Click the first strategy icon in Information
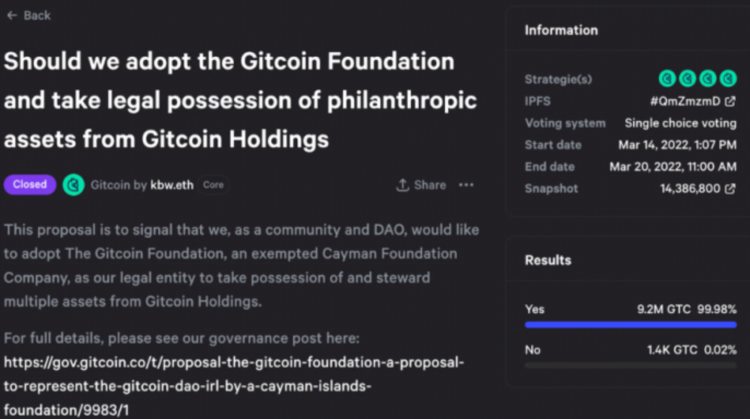 pos(667,78)
